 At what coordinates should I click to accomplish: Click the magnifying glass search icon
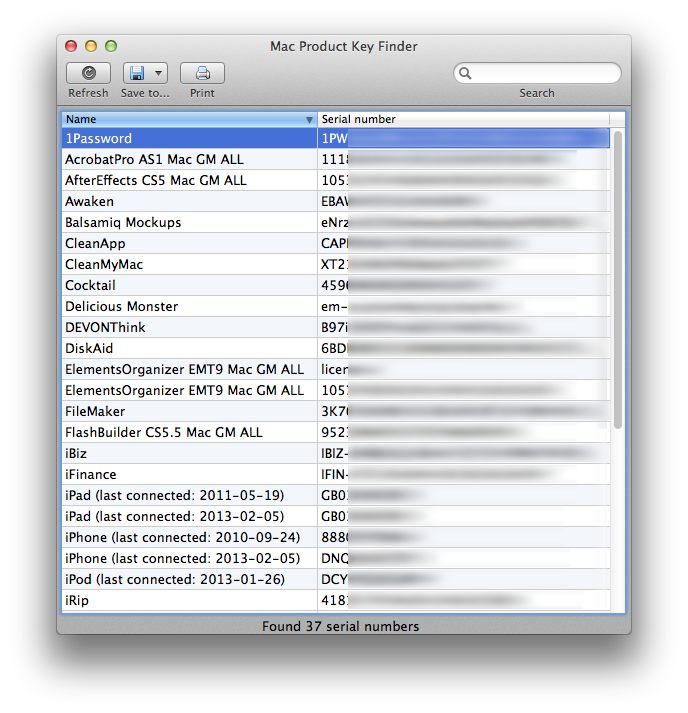(466, 73)
